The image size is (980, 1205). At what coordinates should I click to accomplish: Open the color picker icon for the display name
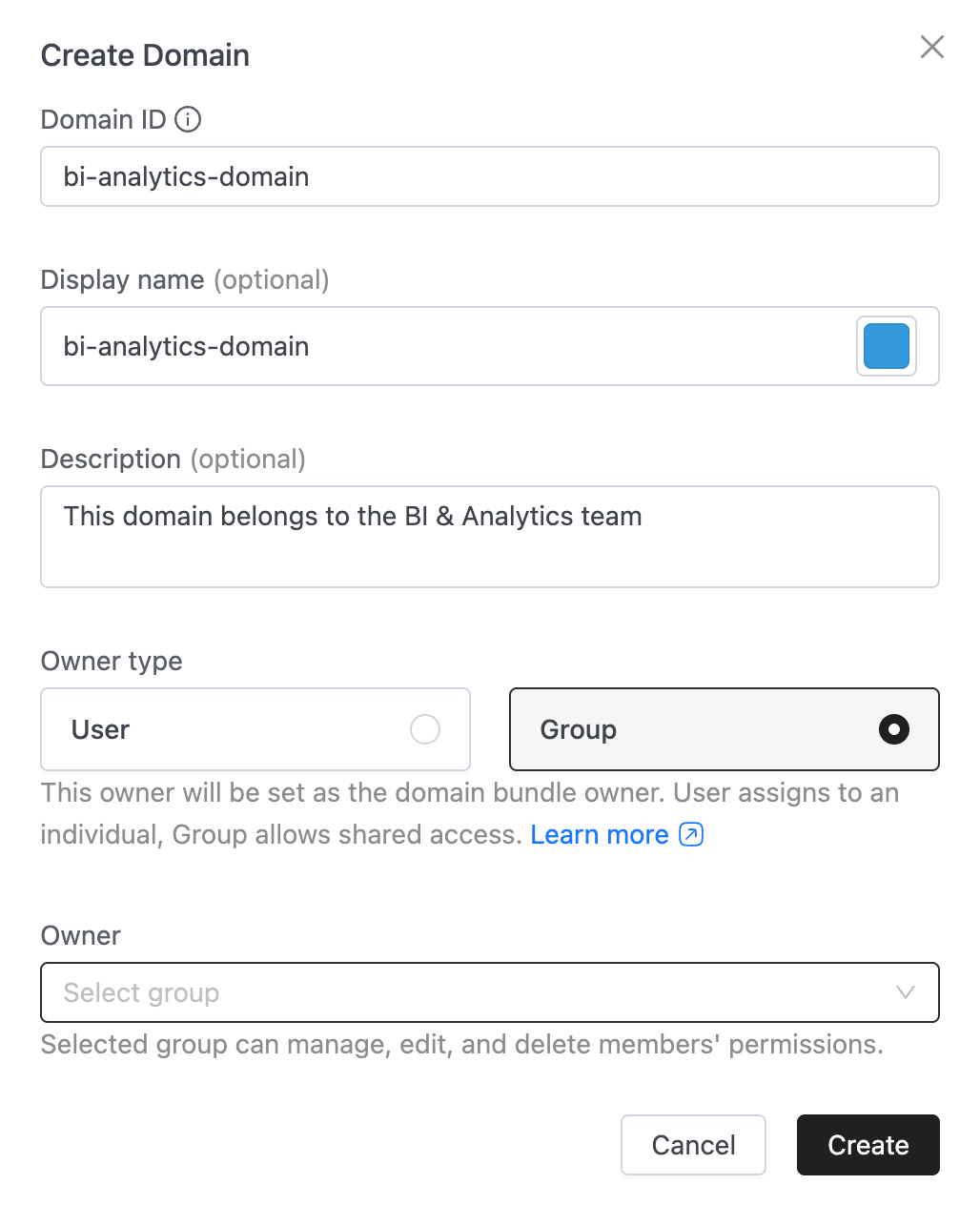(x=886, y=346)
